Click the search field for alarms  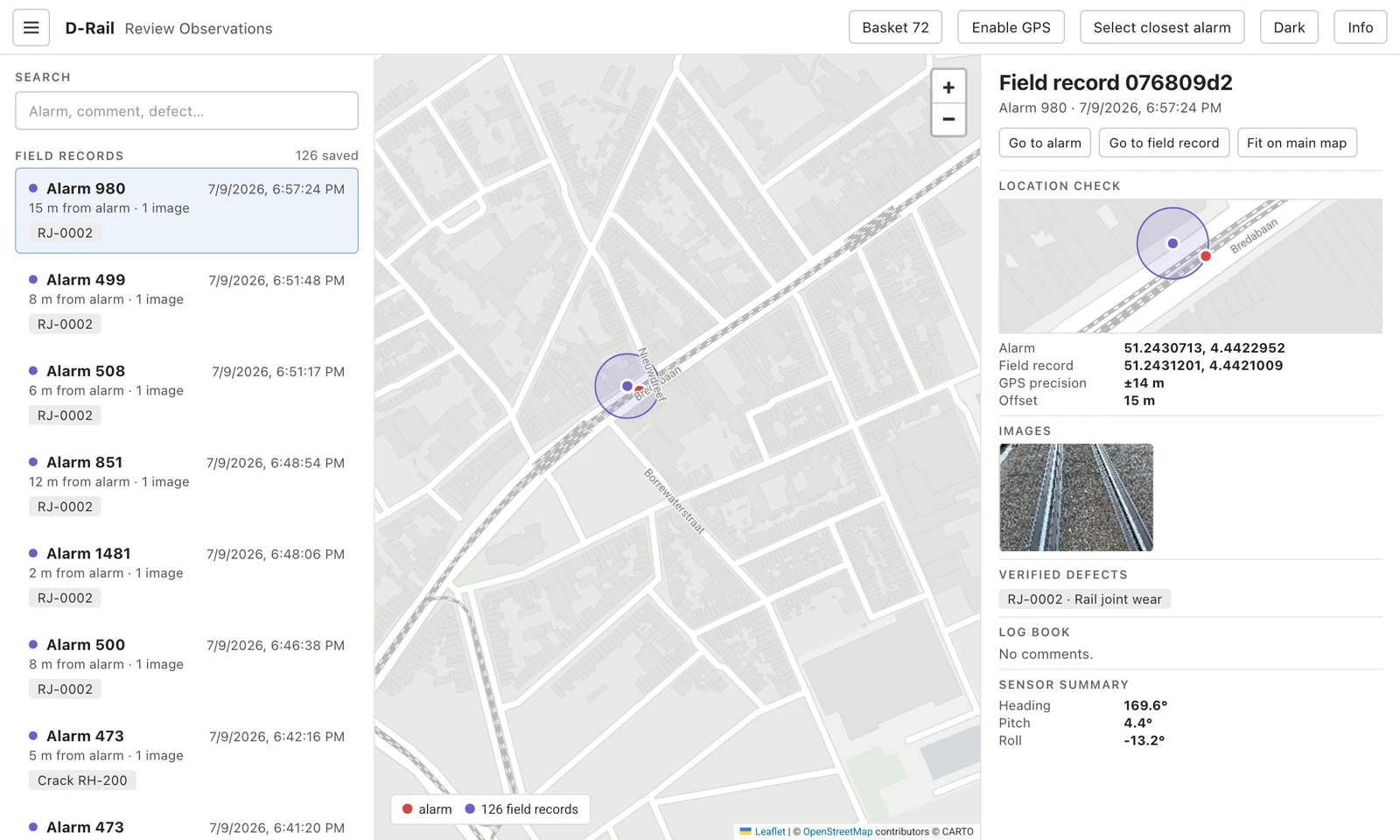(186, 111)
